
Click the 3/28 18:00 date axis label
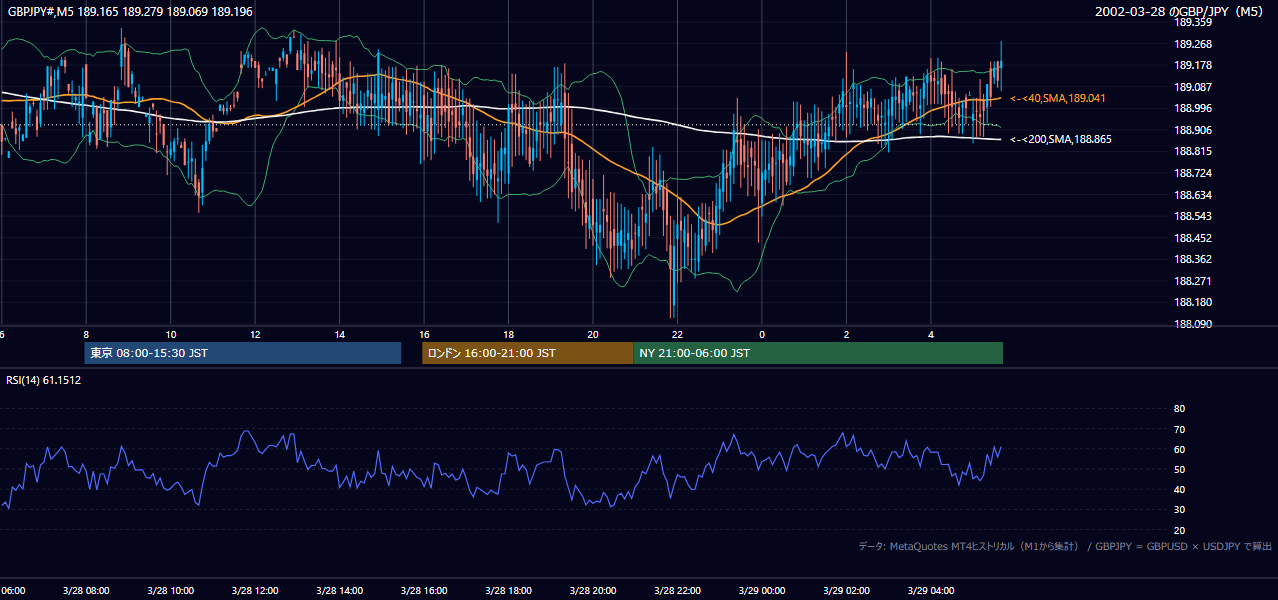point(508,590)
